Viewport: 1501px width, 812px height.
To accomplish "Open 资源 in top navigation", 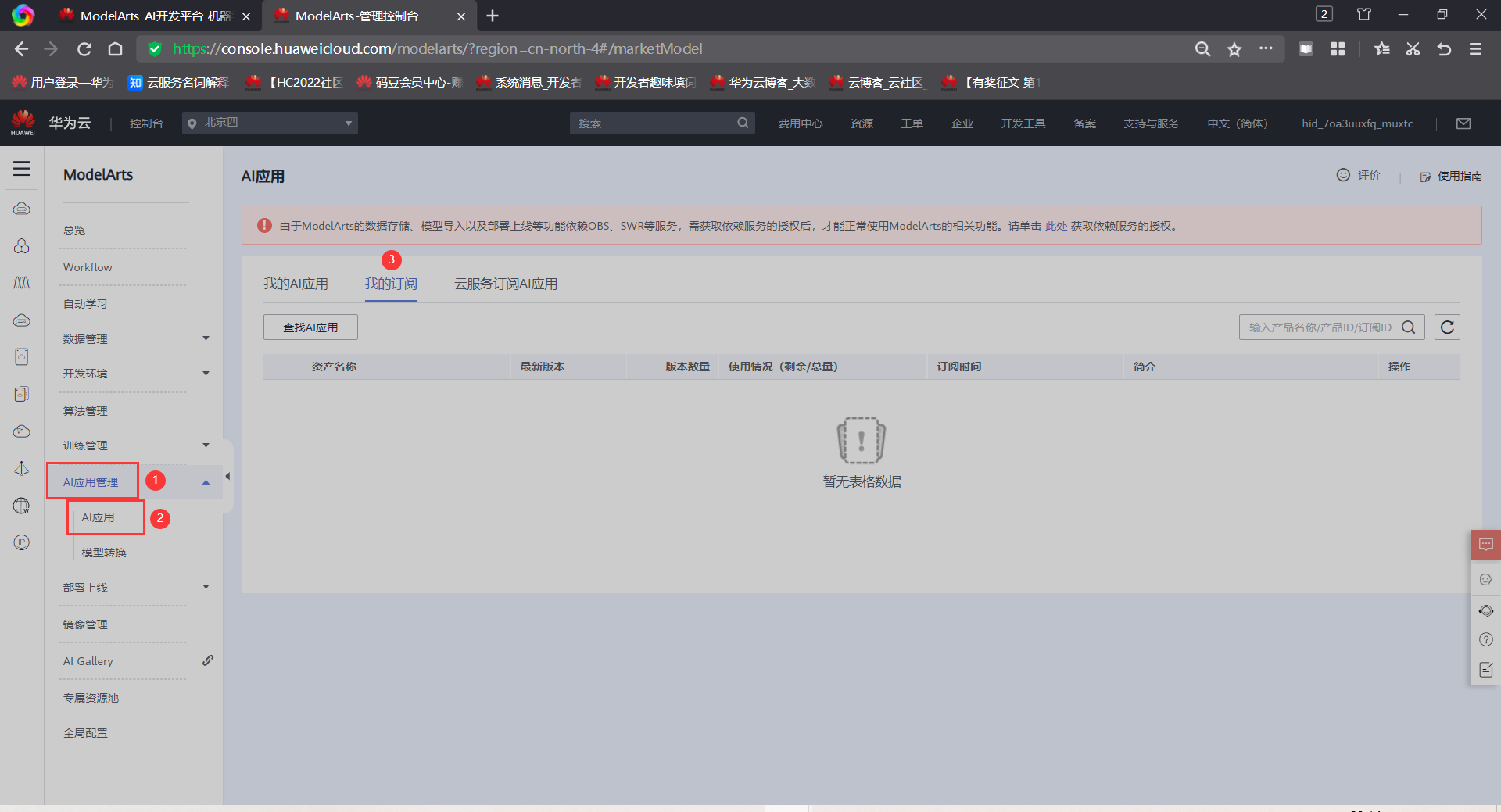I will coord(862,123).
